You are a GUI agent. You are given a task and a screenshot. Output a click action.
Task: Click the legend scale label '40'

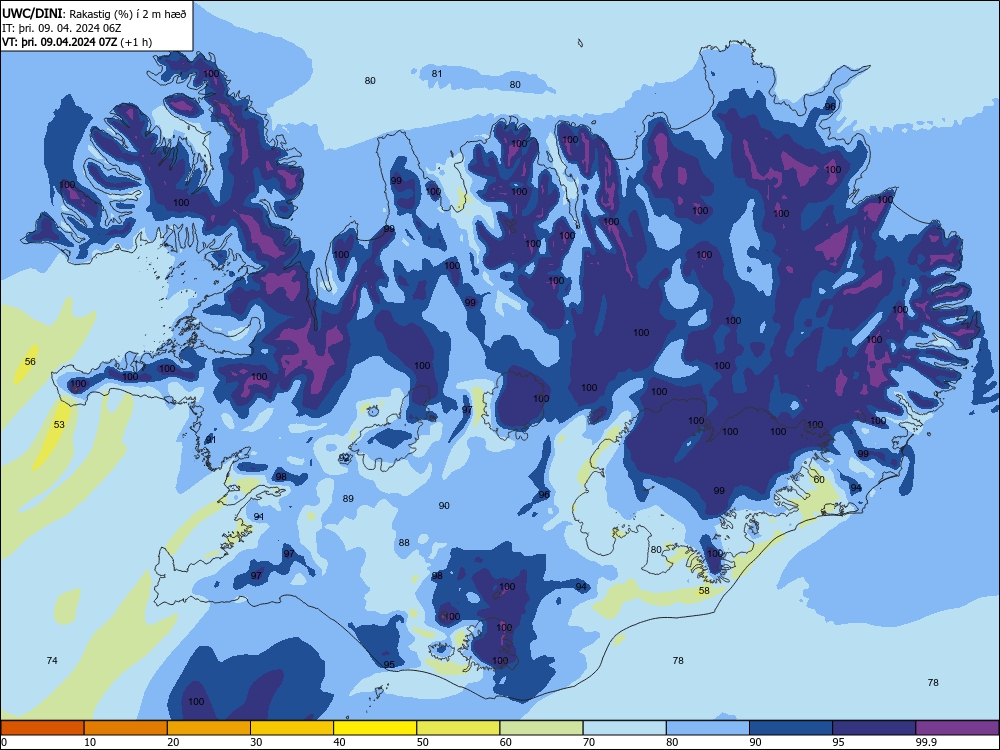click(x=340, y=742)
